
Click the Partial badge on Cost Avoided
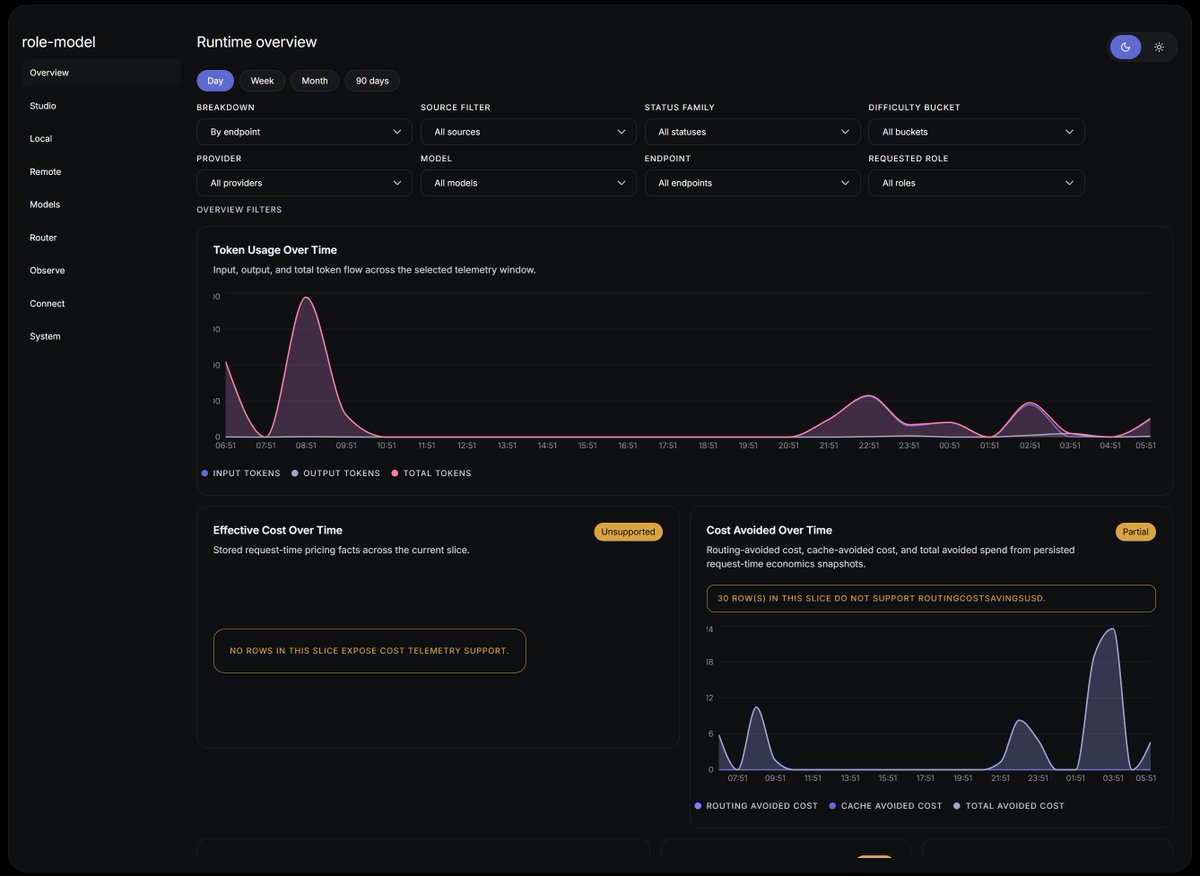(1135, 532)
